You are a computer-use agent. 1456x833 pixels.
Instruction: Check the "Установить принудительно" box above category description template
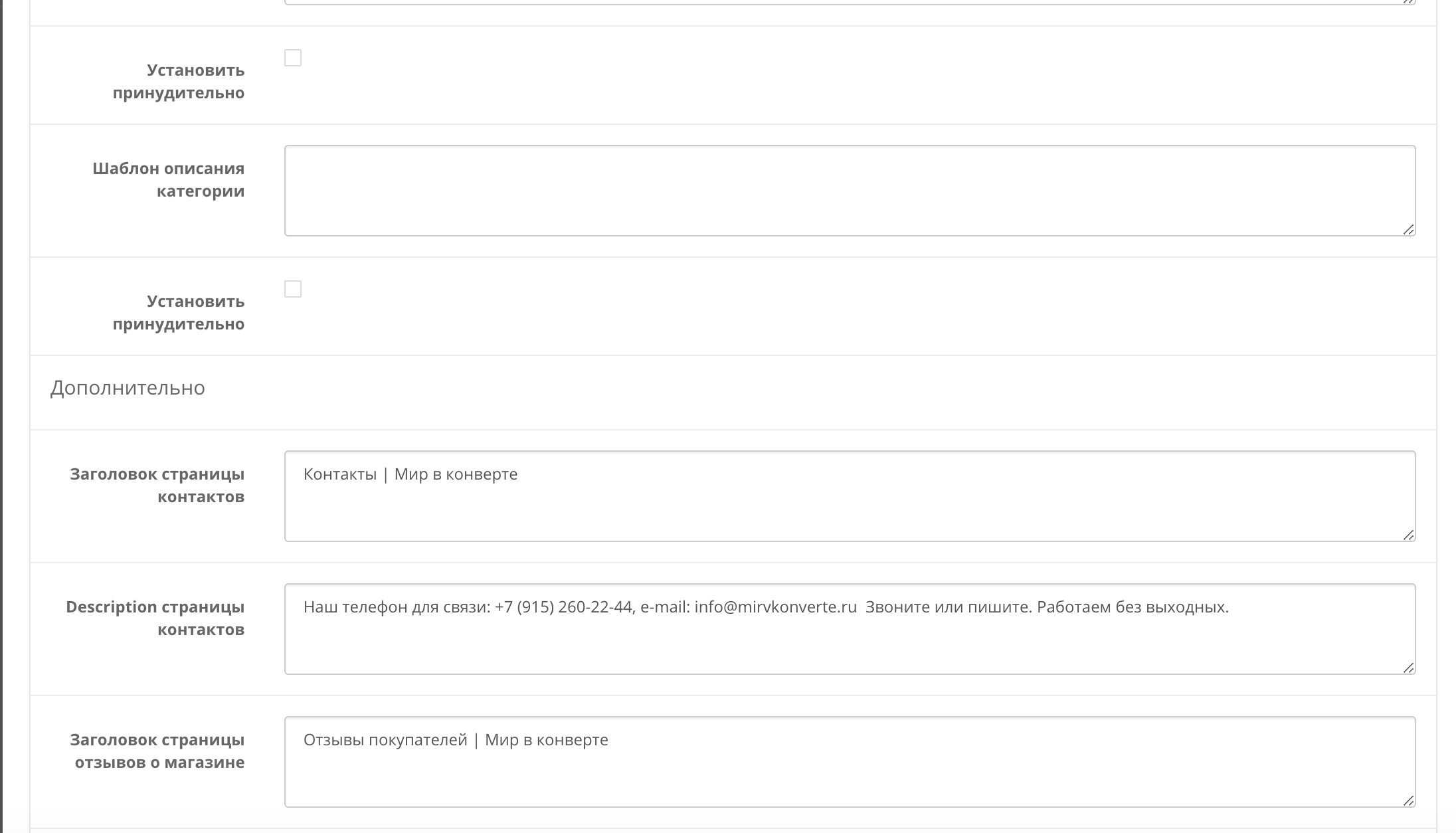(293, 58)
